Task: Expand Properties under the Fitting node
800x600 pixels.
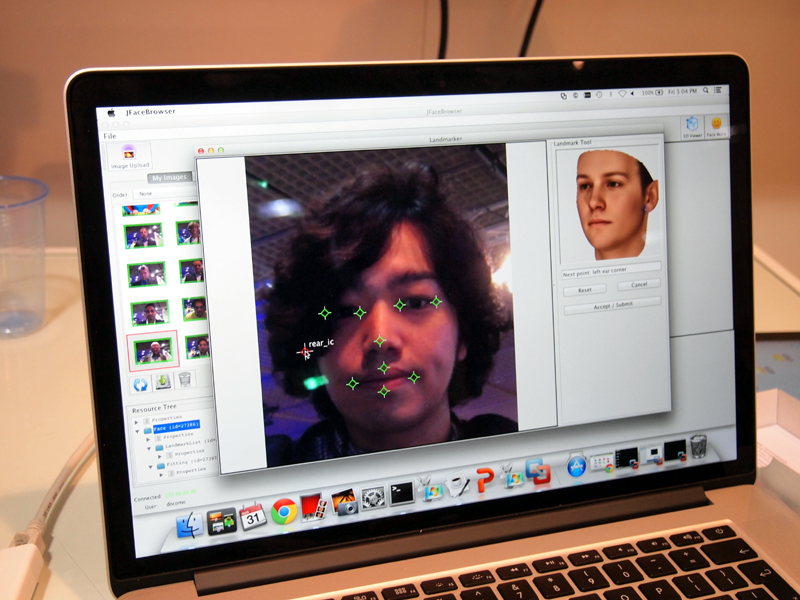Action: pyautogui.click(x=162, y=475)
